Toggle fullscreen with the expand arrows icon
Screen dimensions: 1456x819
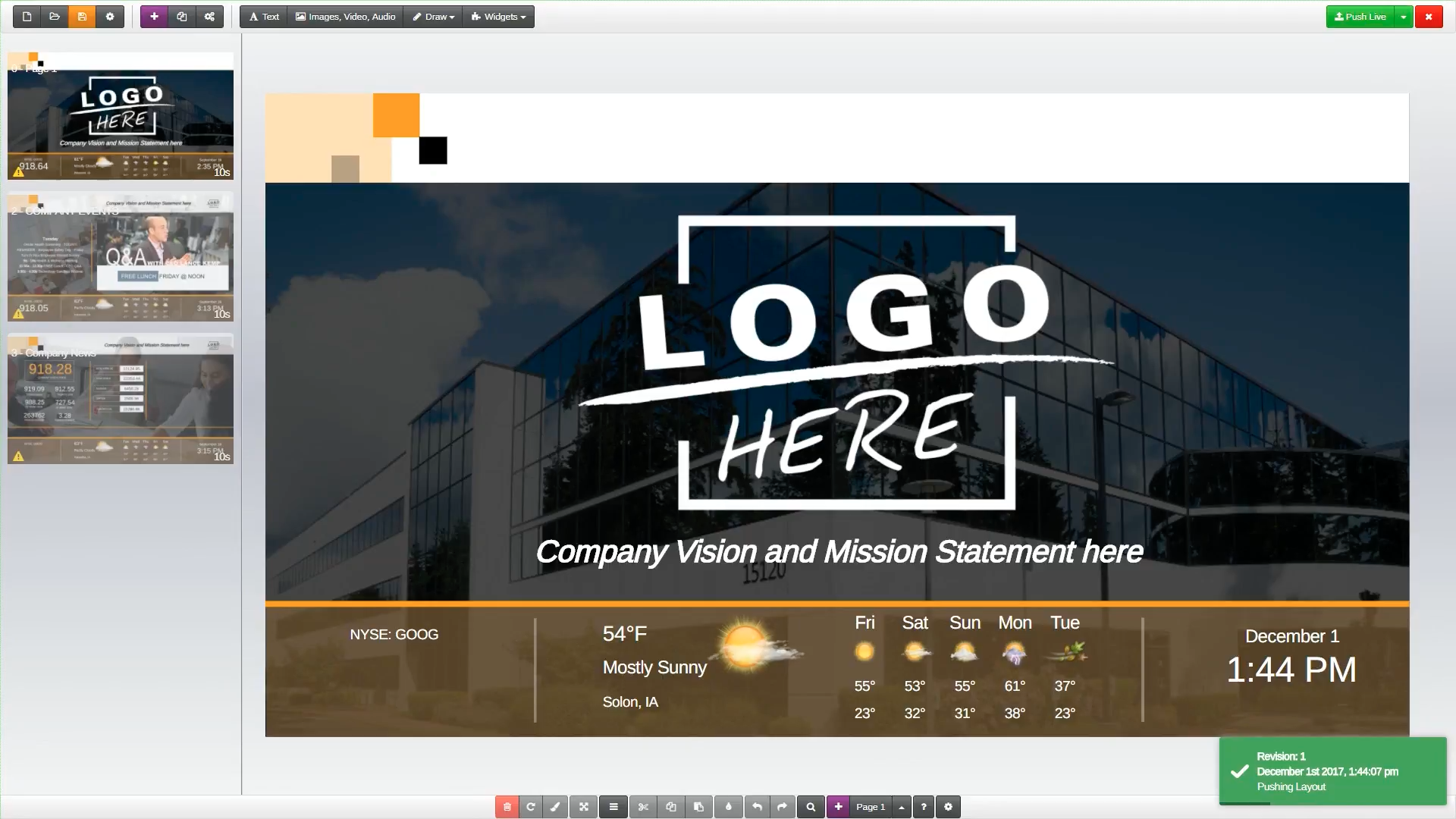[584, 807]
